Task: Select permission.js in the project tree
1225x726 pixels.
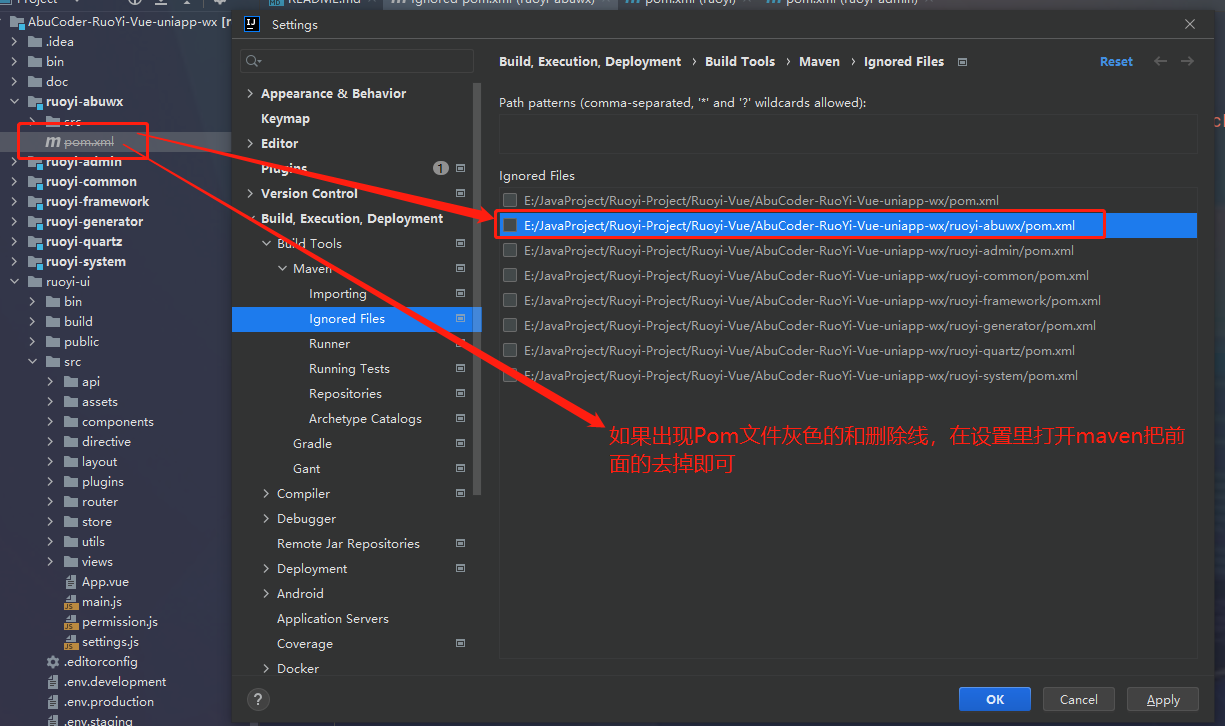Action: pos(120,622)
